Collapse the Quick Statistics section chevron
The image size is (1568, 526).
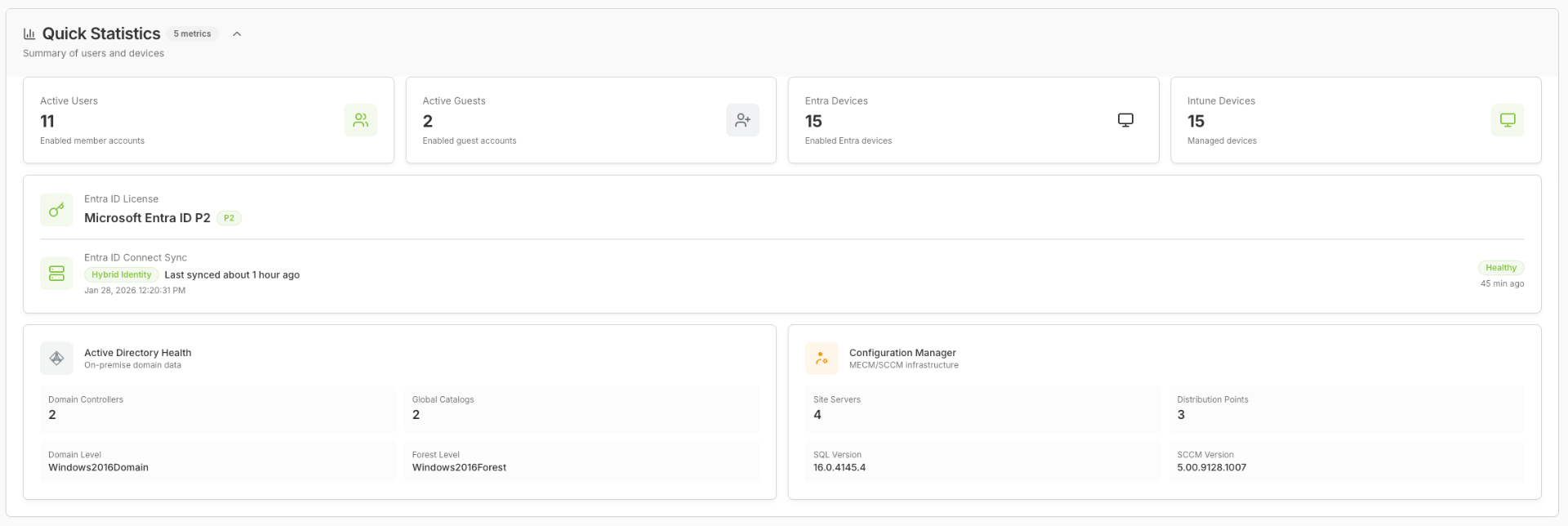pyautogui.click(x=237, y=34)
